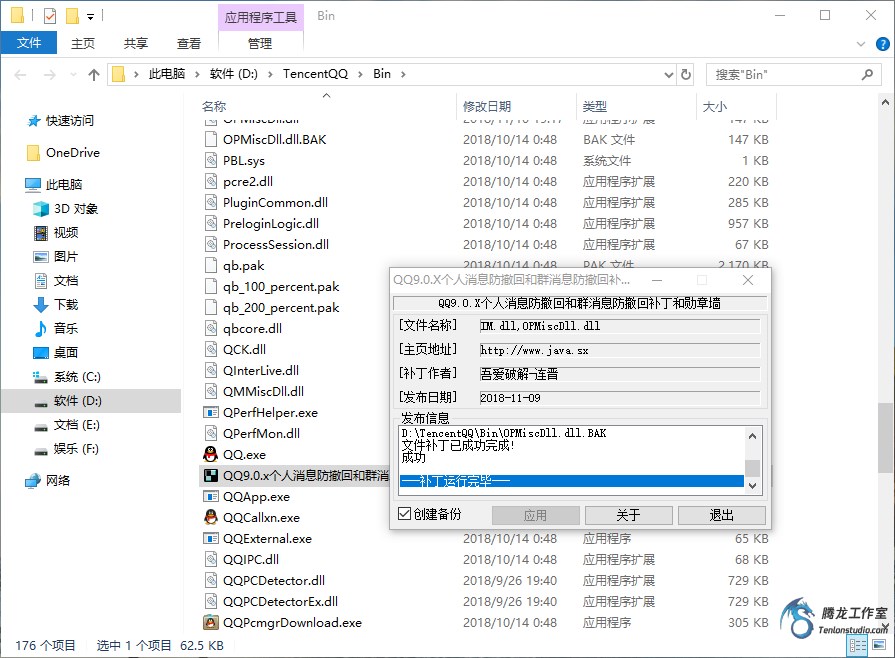Select 快速访问 in navigation pane
895x658 pixels.
[x=60, y=120]
